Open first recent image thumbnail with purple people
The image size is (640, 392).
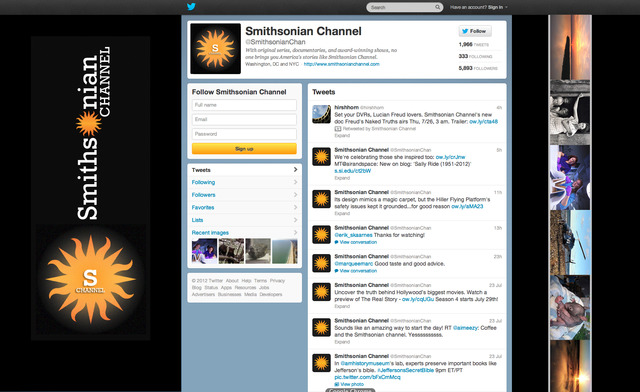[204, 251]
